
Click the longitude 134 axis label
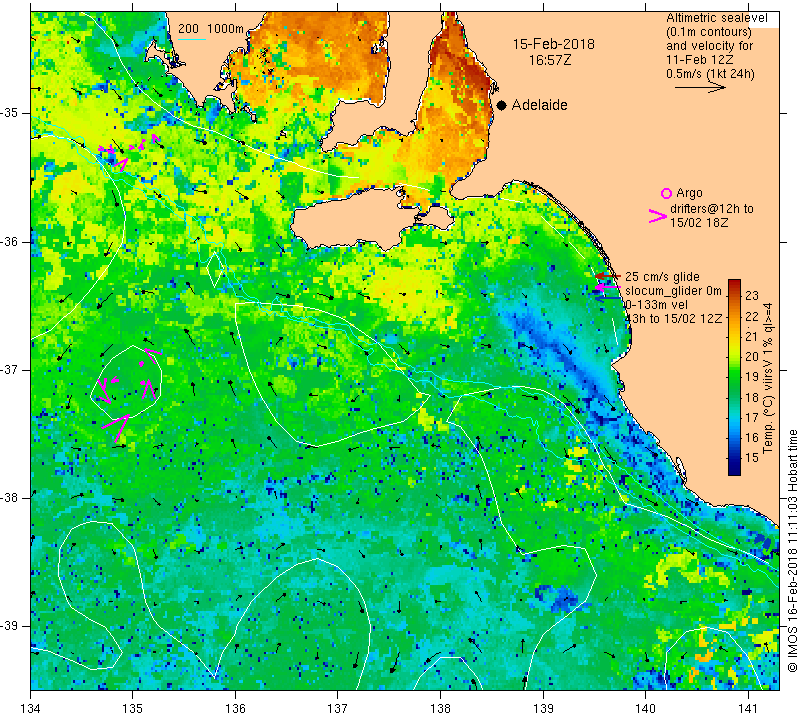(x=31, y=708)
